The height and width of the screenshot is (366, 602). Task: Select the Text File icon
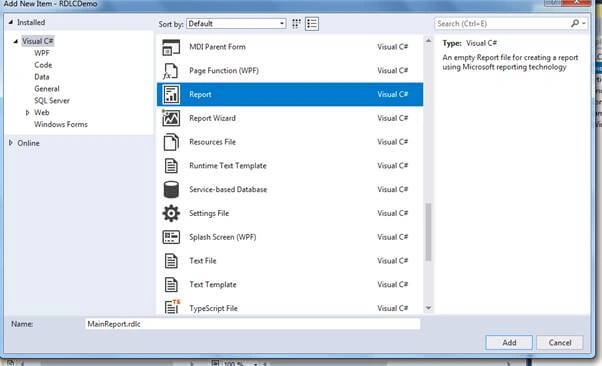tap(171, 261)
